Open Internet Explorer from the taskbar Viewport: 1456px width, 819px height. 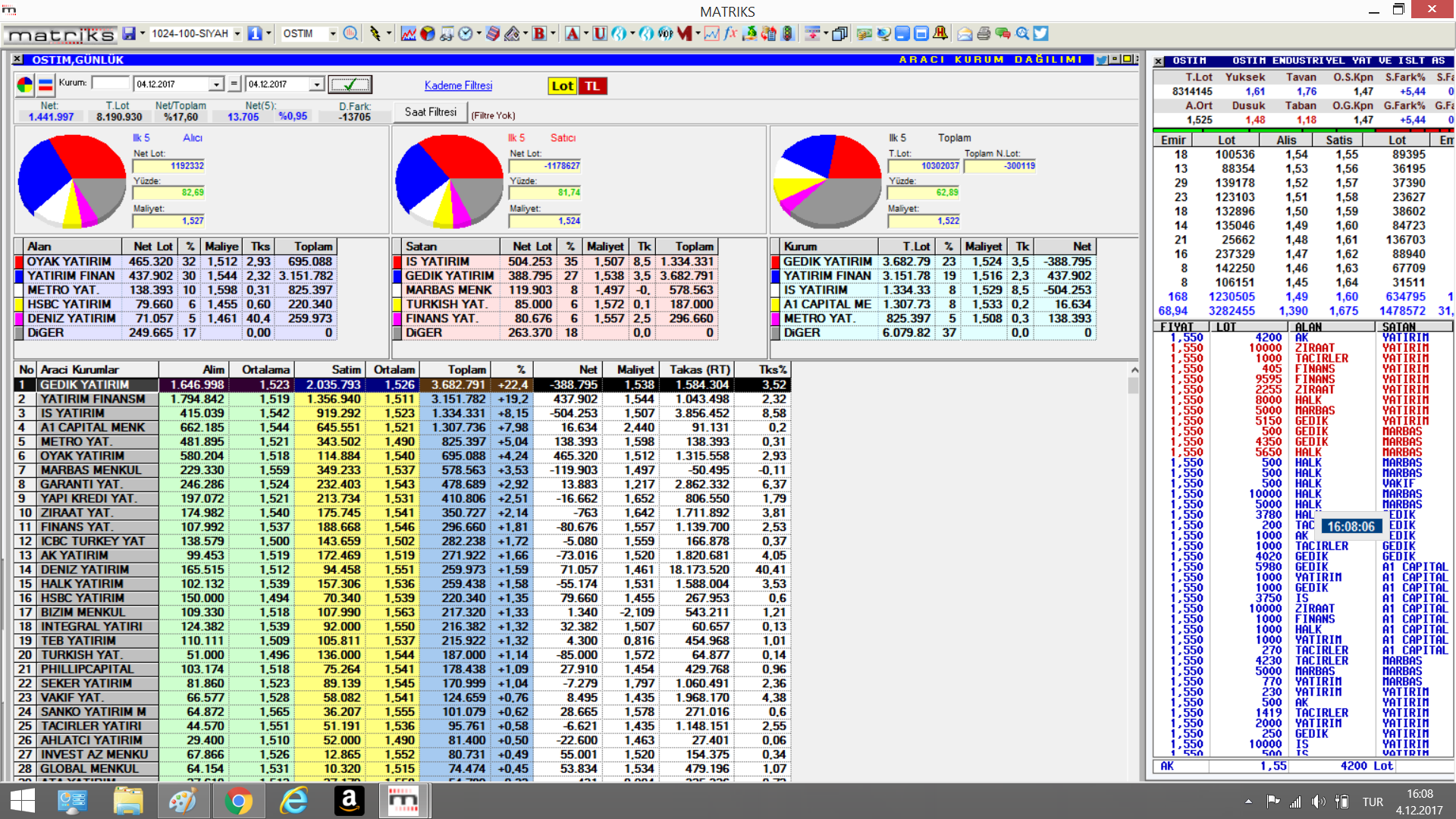[x=293, y=801]
